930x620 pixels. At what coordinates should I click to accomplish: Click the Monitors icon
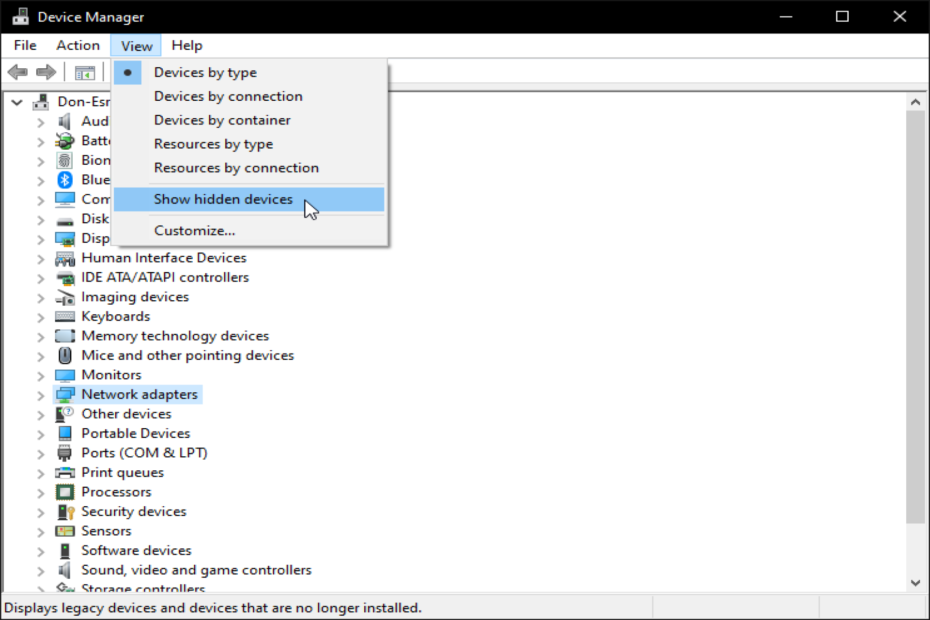65,375
